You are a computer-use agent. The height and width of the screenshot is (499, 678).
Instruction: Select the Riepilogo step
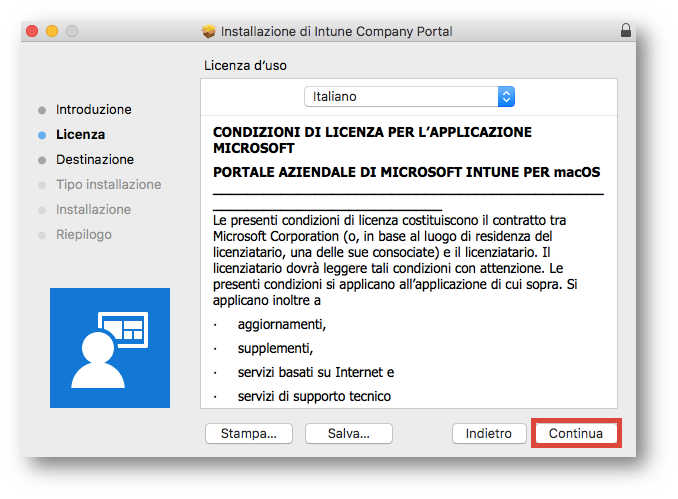pos(84,235)
